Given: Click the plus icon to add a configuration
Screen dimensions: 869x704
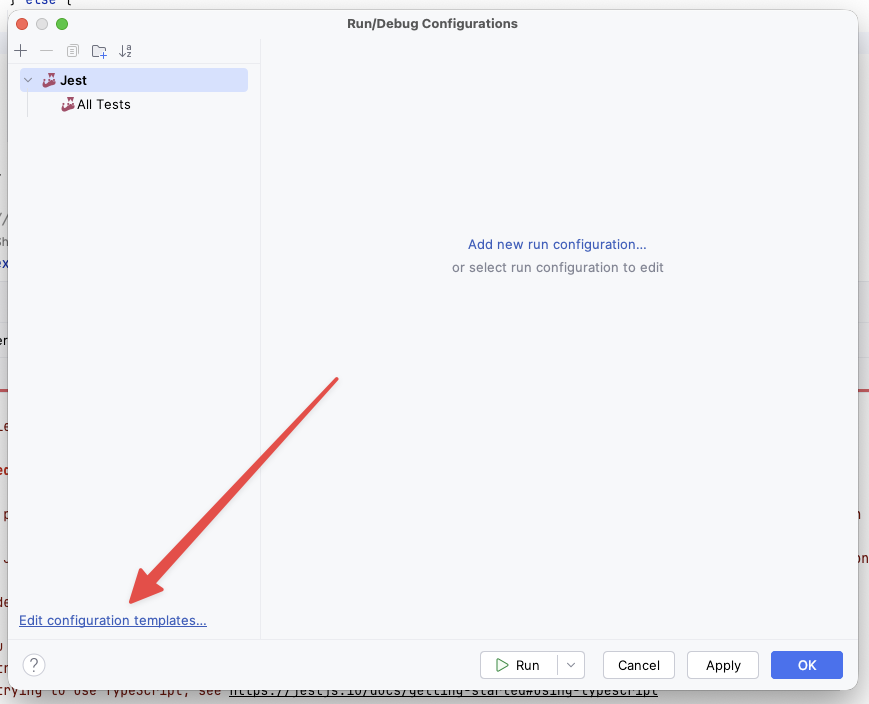Looking at the screenshot, I should [21, 51].
